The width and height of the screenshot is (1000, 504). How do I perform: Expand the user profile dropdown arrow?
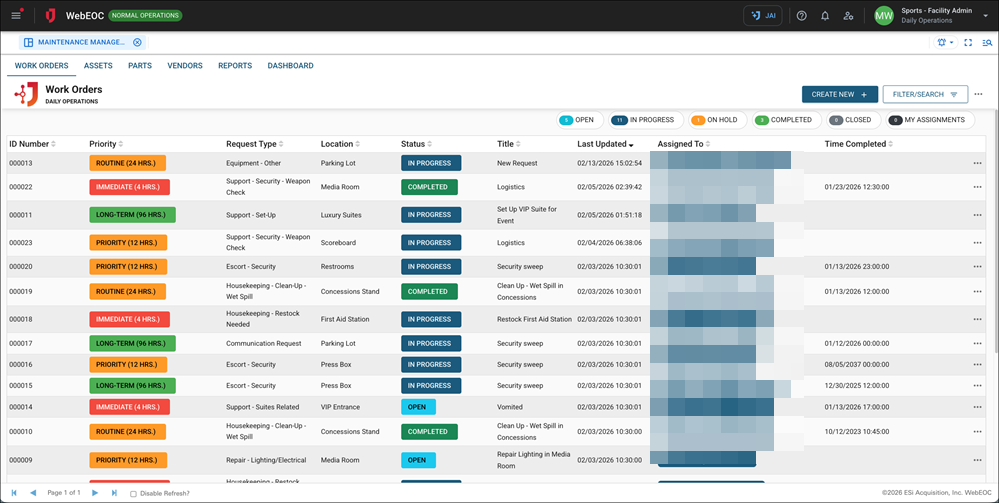983,16
